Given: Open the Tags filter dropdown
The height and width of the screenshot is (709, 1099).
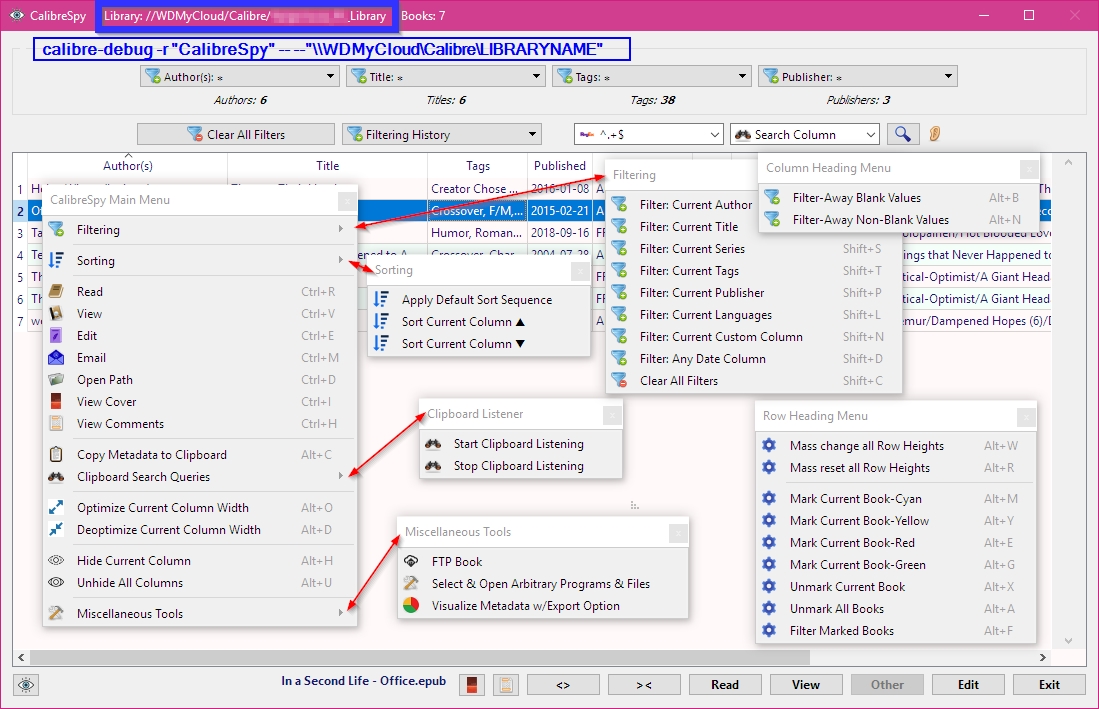Looking at the screenshot, I should tap(652, 76).
